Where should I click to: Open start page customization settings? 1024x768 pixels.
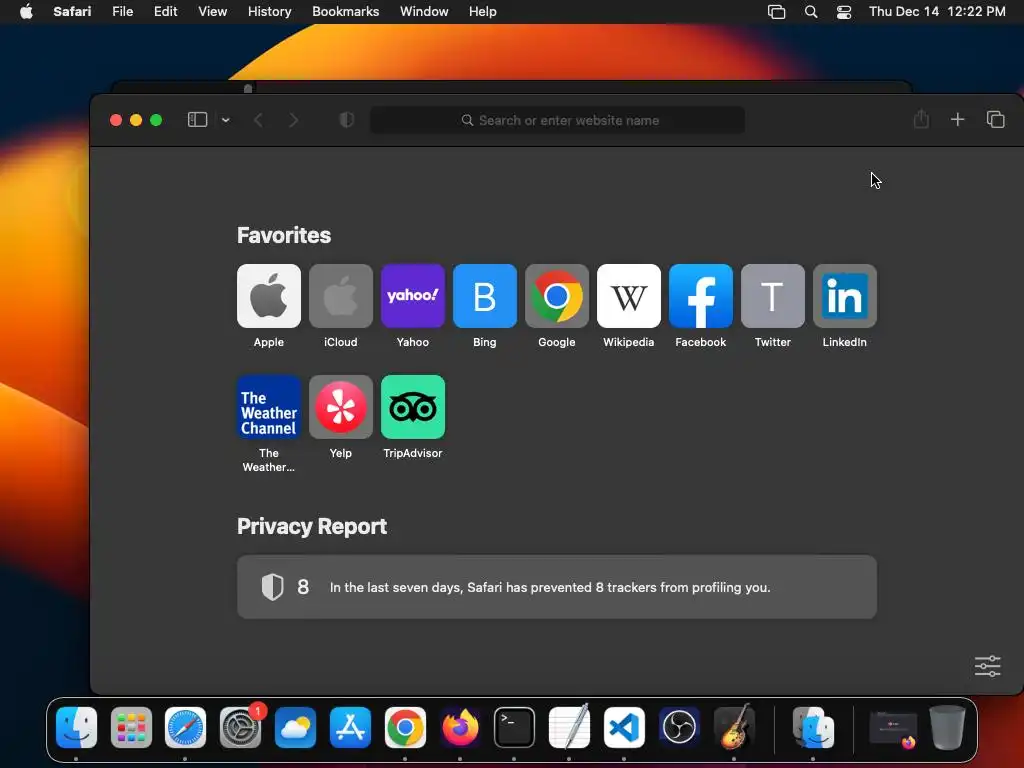(987, 666)
